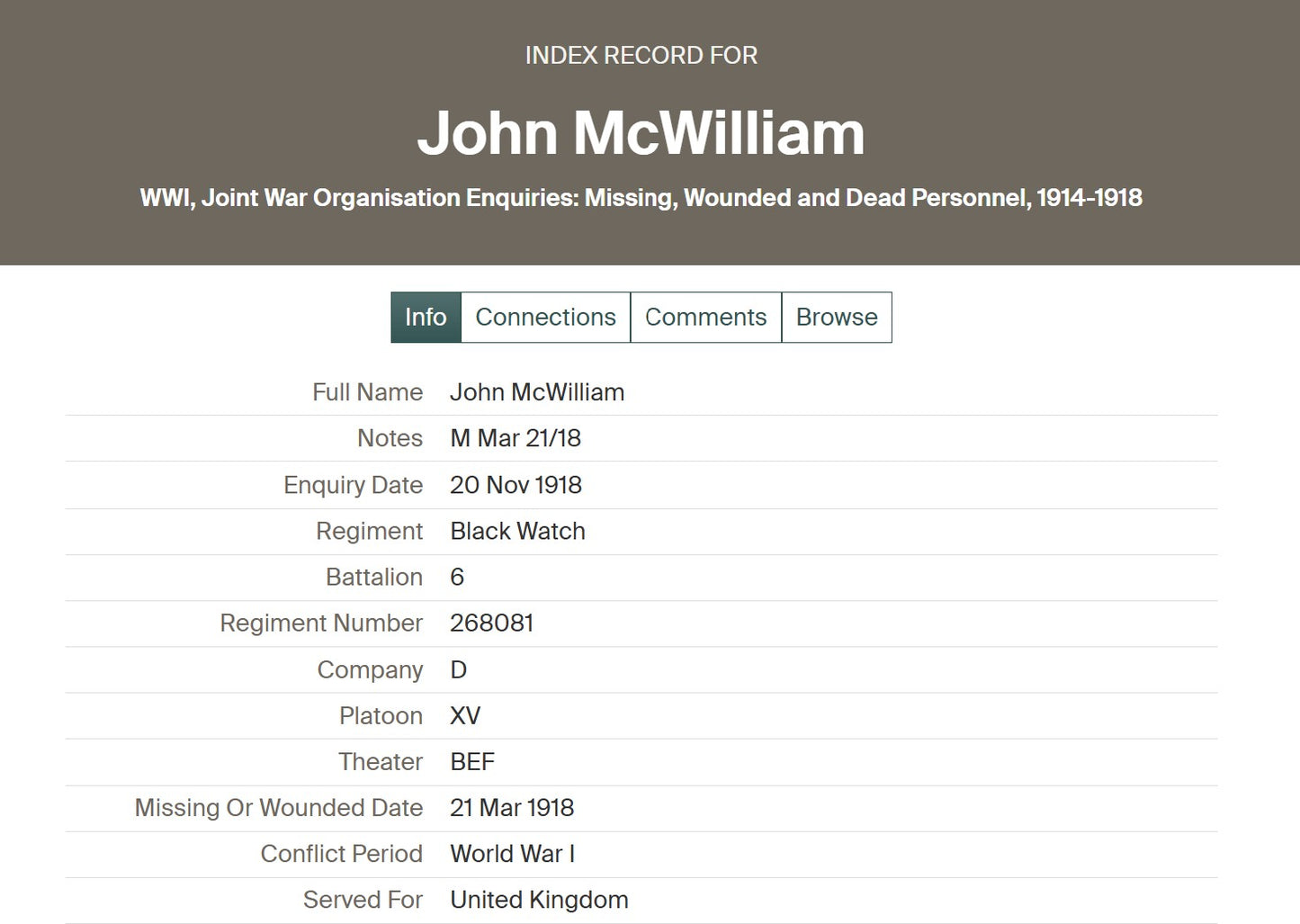Select the Comments tab

(705, 318)
